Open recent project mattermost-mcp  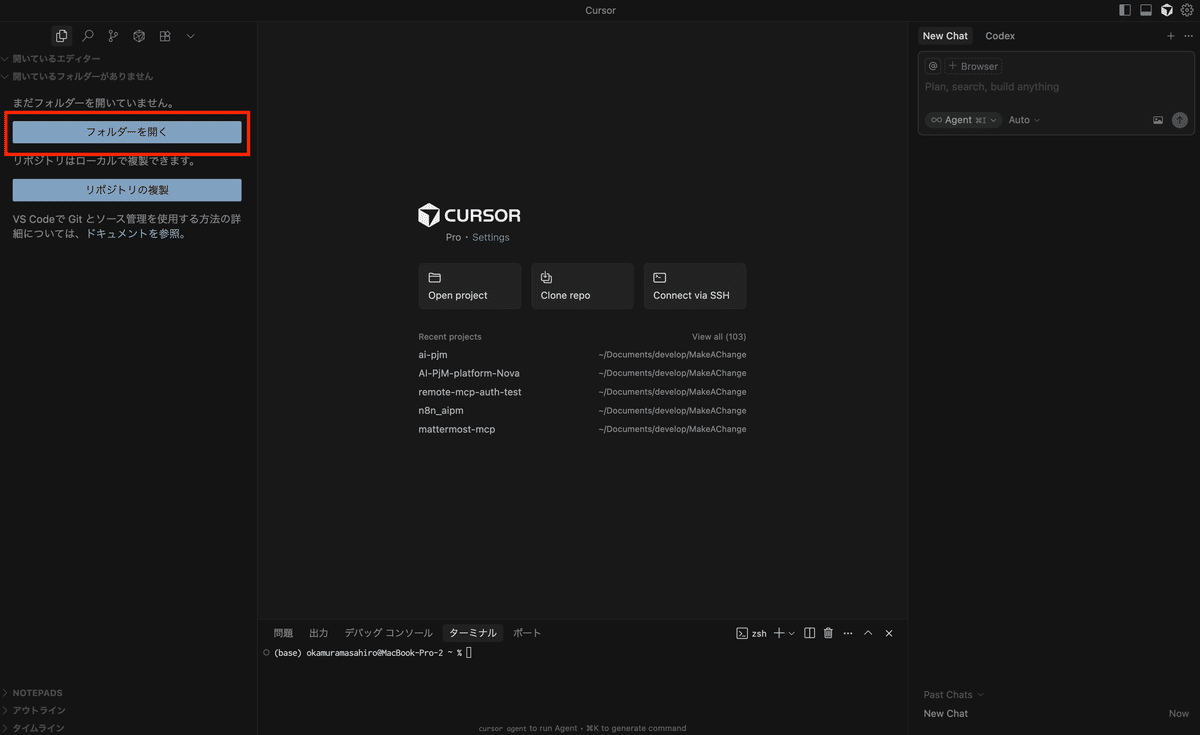click(x=582, y=429)
